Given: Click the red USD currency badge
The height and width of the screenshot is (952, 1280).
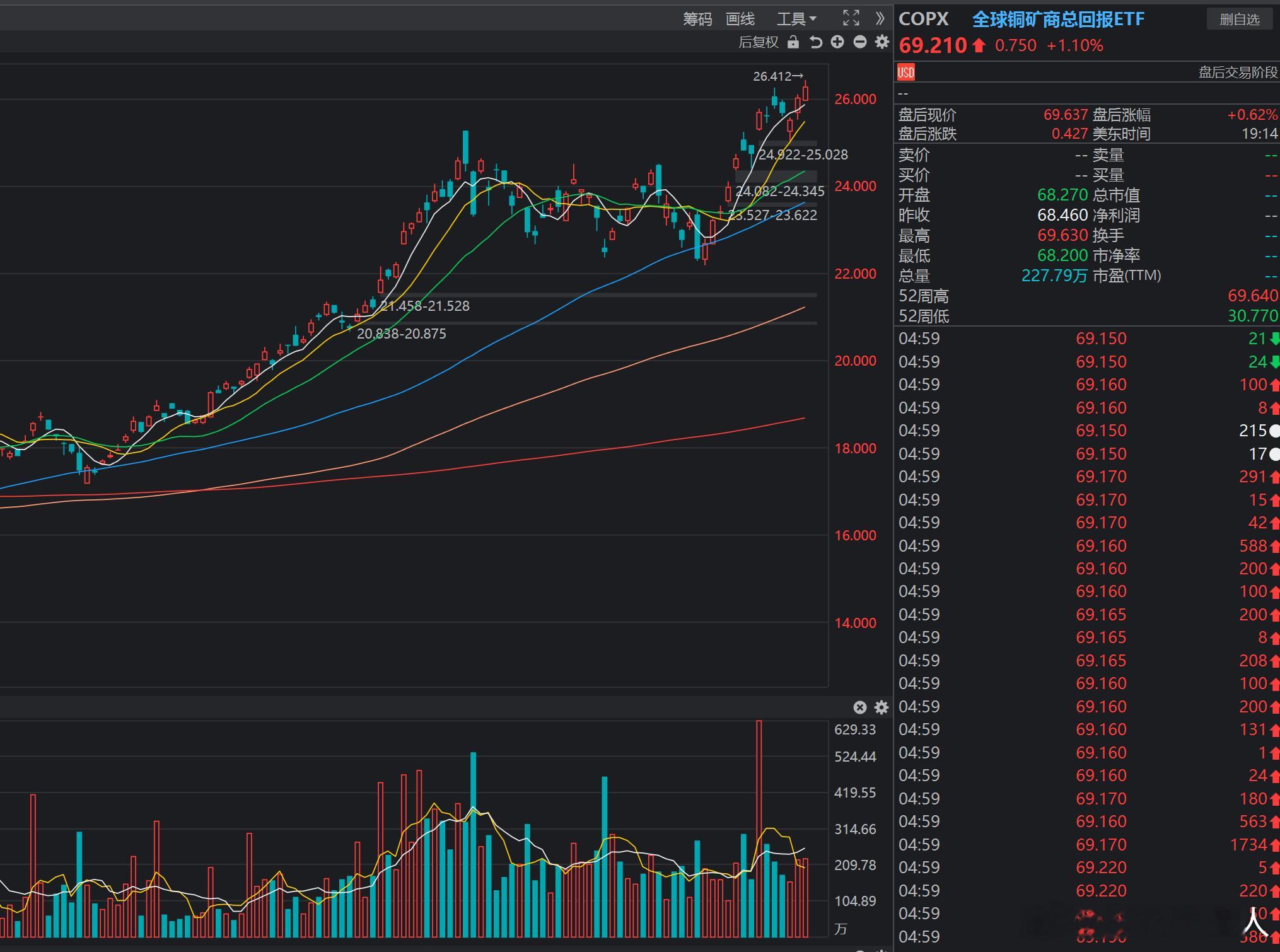Looking at the screenshot, I should coord(906,72).
